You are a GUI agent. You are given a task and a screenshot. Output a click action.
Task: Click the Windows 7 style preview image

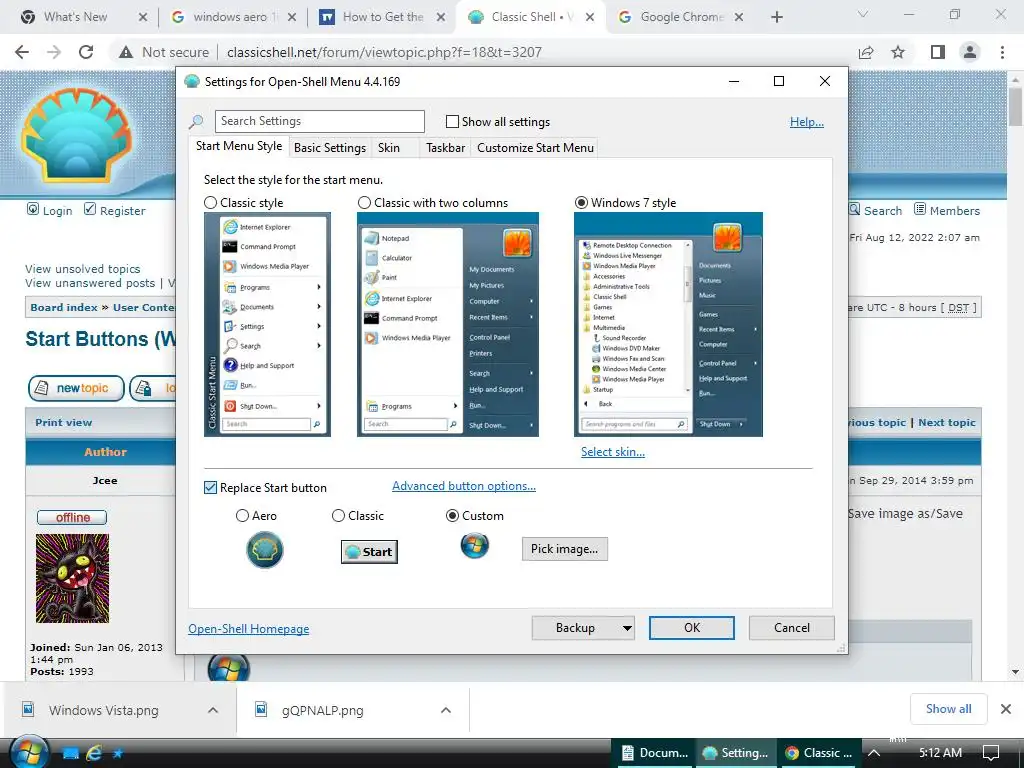tap(668, 325)
